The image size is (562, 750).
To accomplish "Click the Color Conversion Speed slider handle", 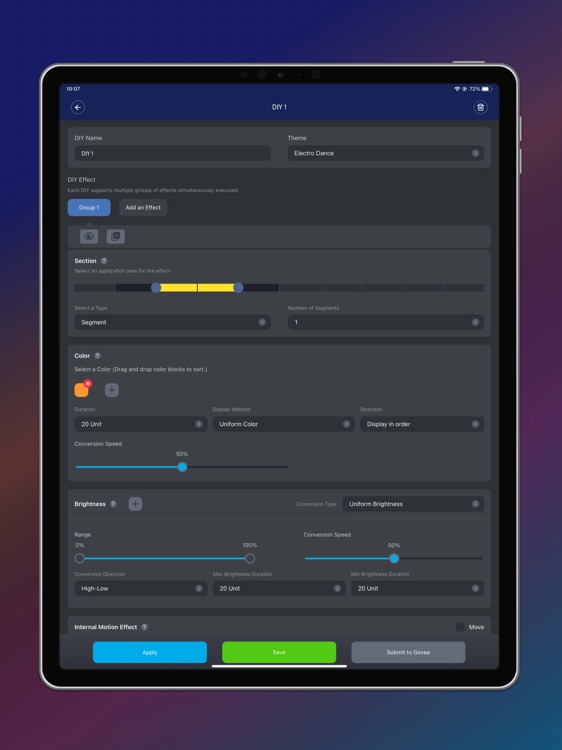I will 182,467.
